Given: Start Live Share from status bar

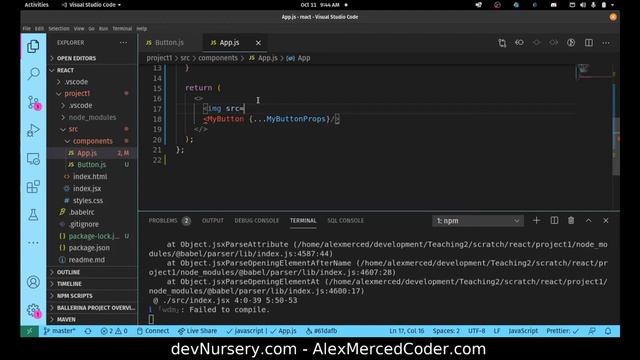Looking at the screenshot, I should coord(197,331).
